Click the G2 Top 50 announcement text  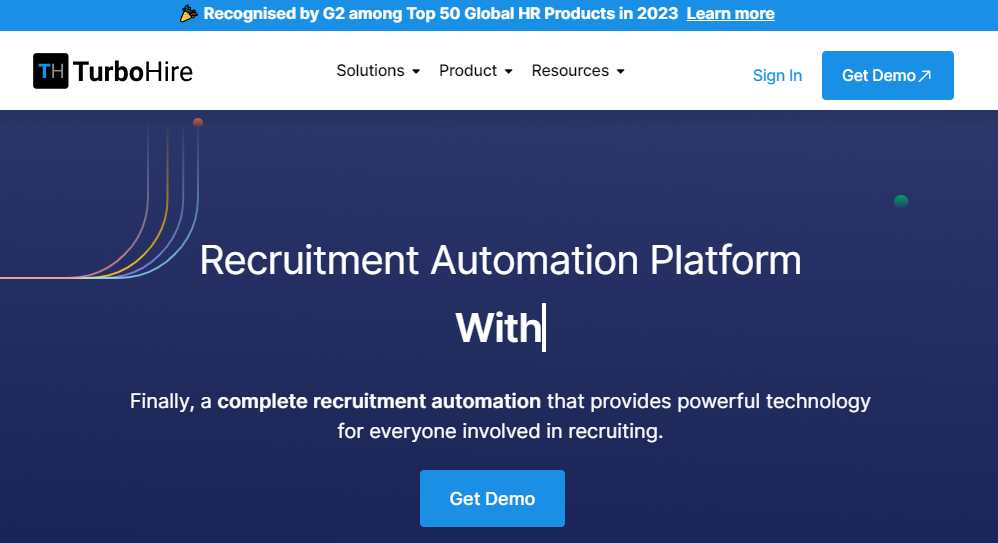440,14
